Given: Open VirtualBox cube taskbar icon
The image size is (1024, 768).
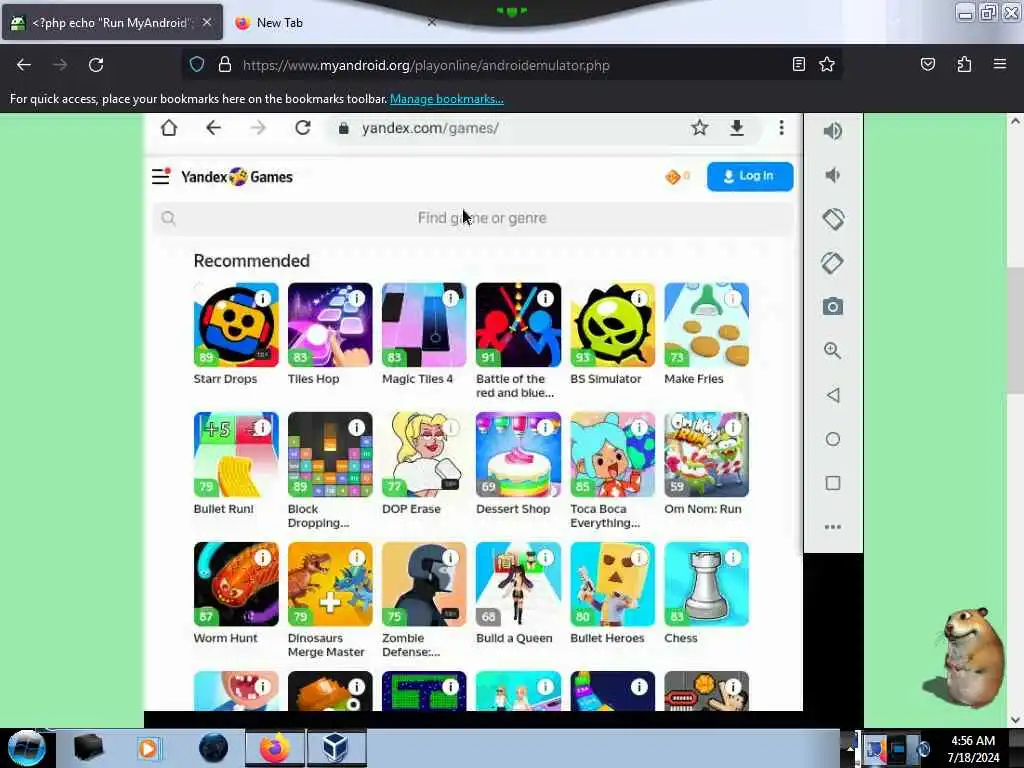Looking at the screenshot, I should click(336, 748).
